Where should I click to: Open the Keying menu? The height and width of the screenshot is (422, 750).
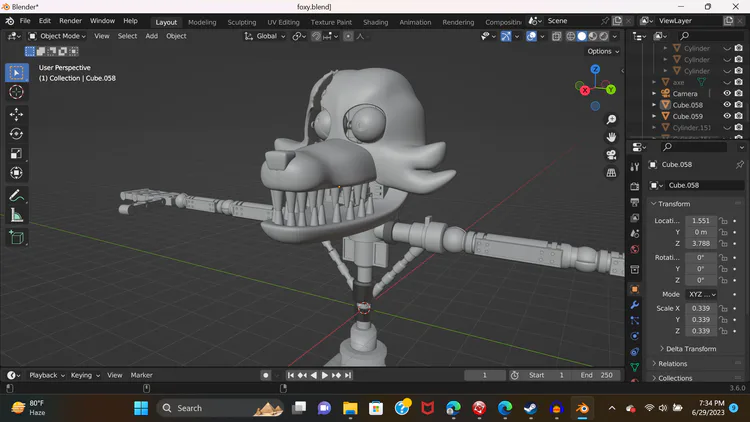click(85, 376)
